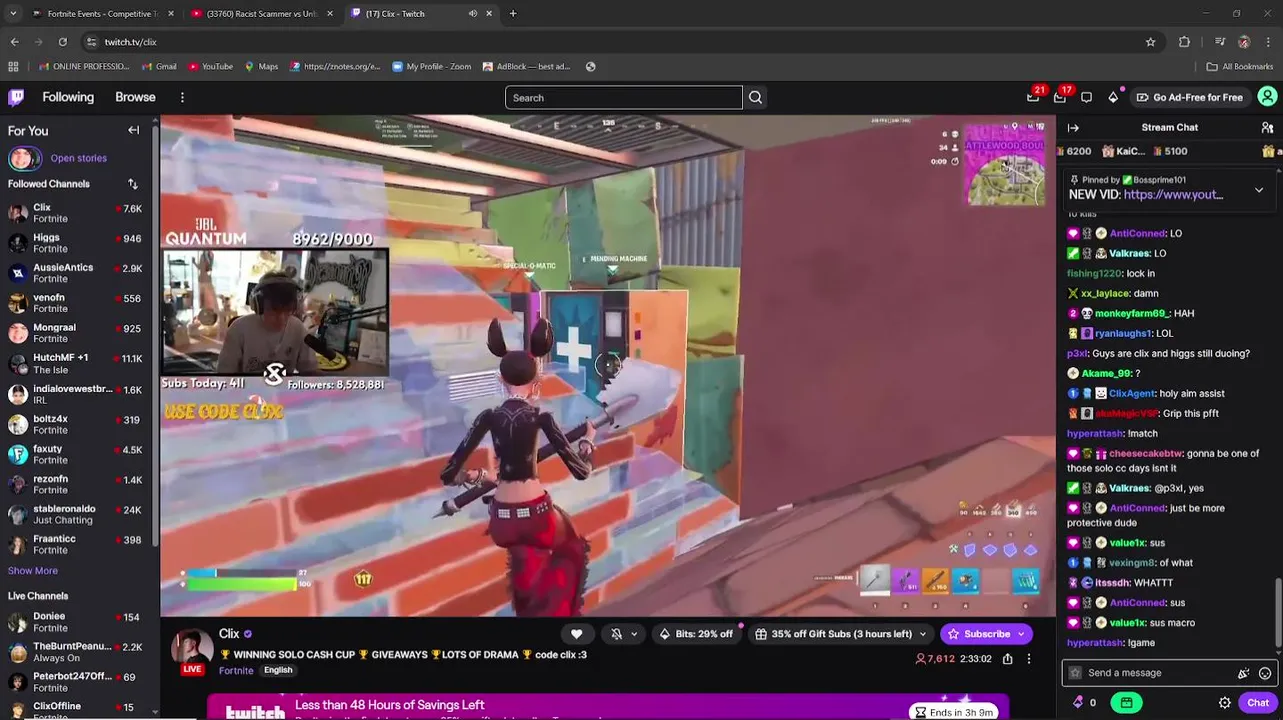Open the Get Bits diamond icon
1283x720 pixels.
(1113, 97)
